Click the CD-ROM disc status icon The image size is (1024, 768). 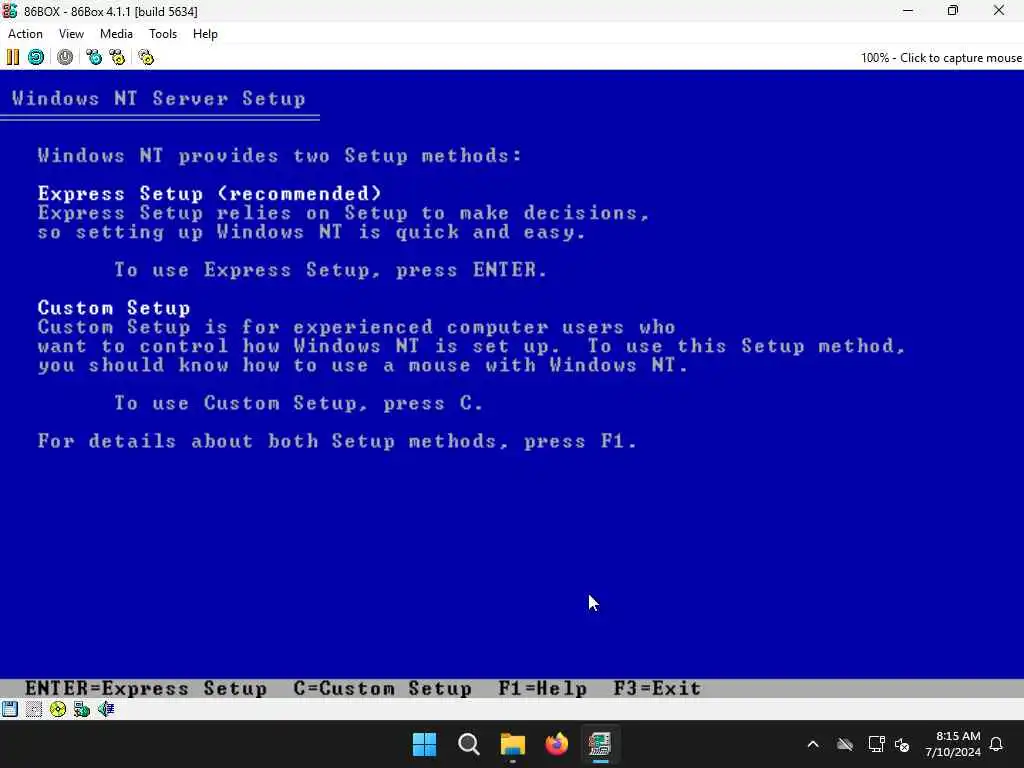tap(57, 709)
